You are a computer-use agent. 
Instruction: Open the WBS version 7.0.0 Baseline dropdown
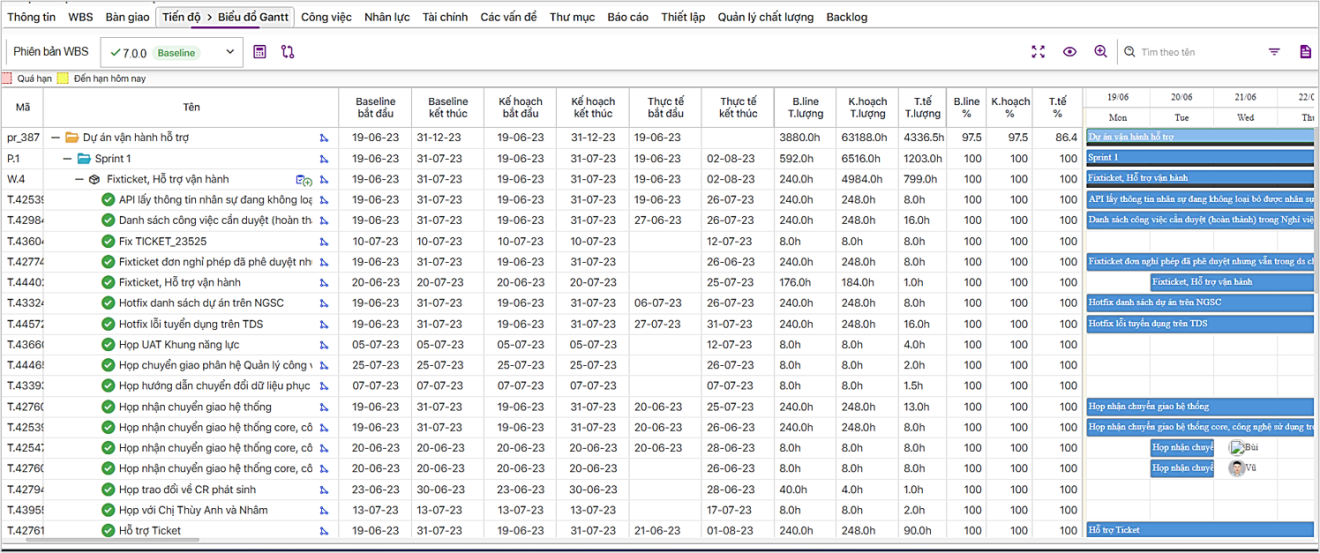(171, 52)
